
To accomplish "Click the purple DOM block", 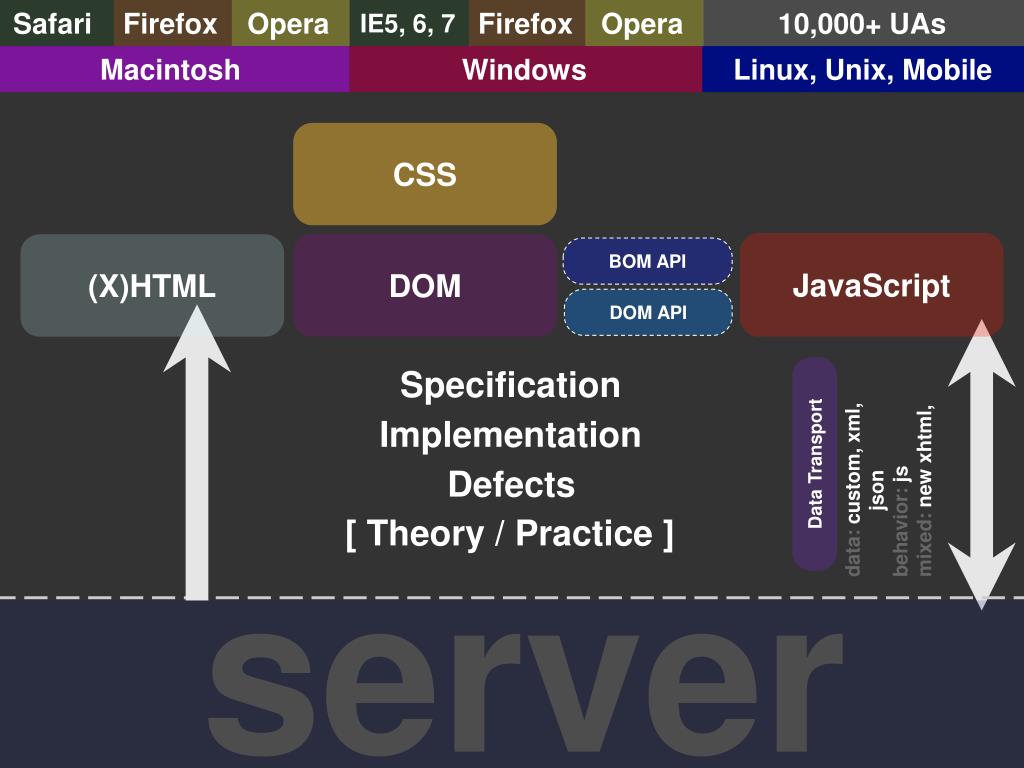I will 425,285.
